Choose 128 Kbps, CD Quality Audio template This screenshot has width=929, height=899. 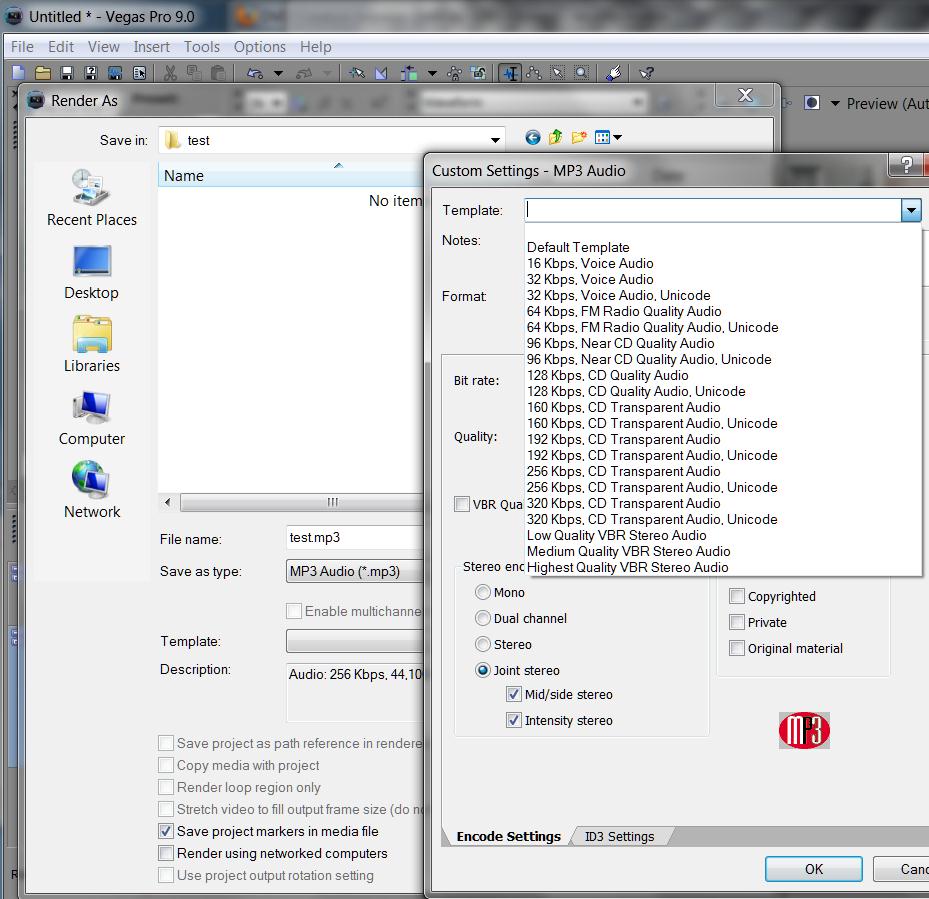click(x=607, y=376)
